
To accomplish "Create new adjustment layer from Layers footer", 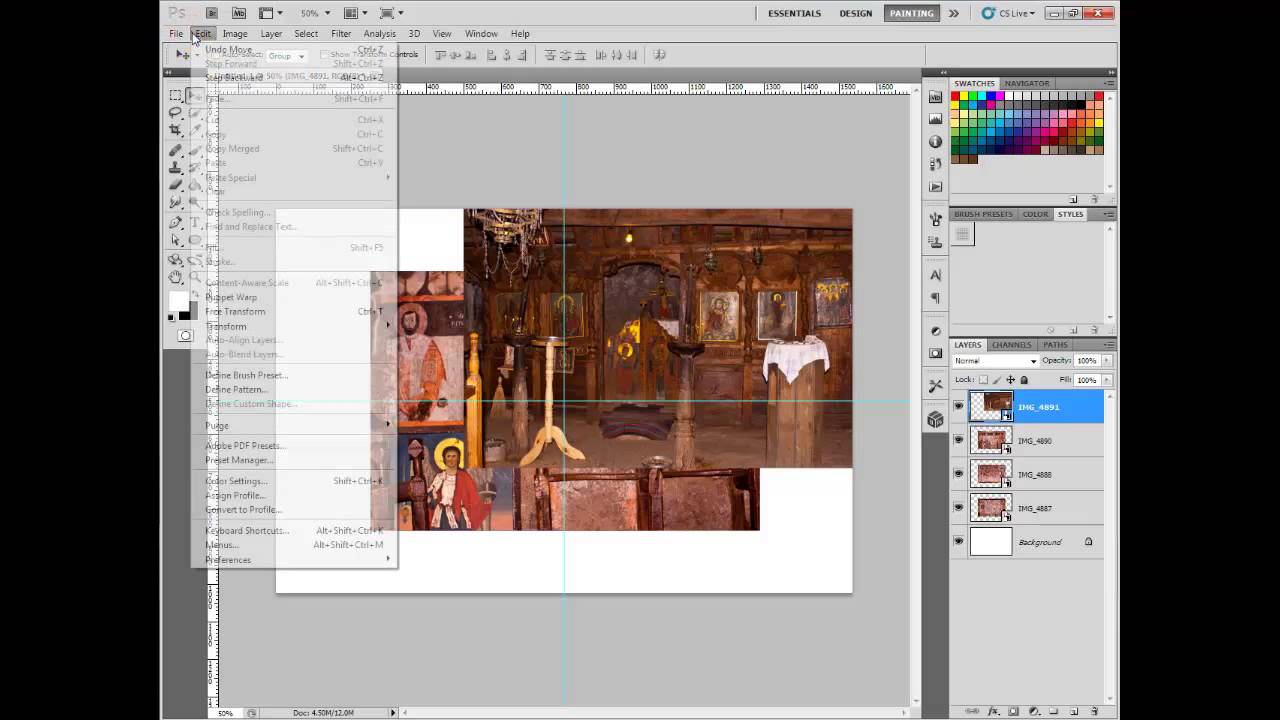I will pos(1033,711).
